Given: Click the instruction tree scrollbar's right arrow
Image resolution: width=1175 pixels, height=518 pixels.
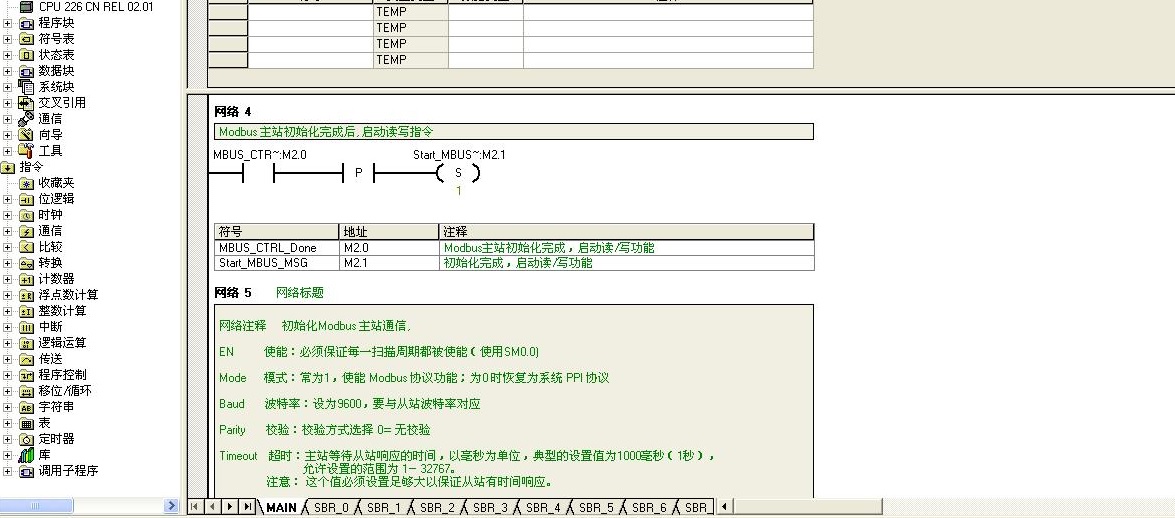Looking at the screenshot, I should coord(172,506).
